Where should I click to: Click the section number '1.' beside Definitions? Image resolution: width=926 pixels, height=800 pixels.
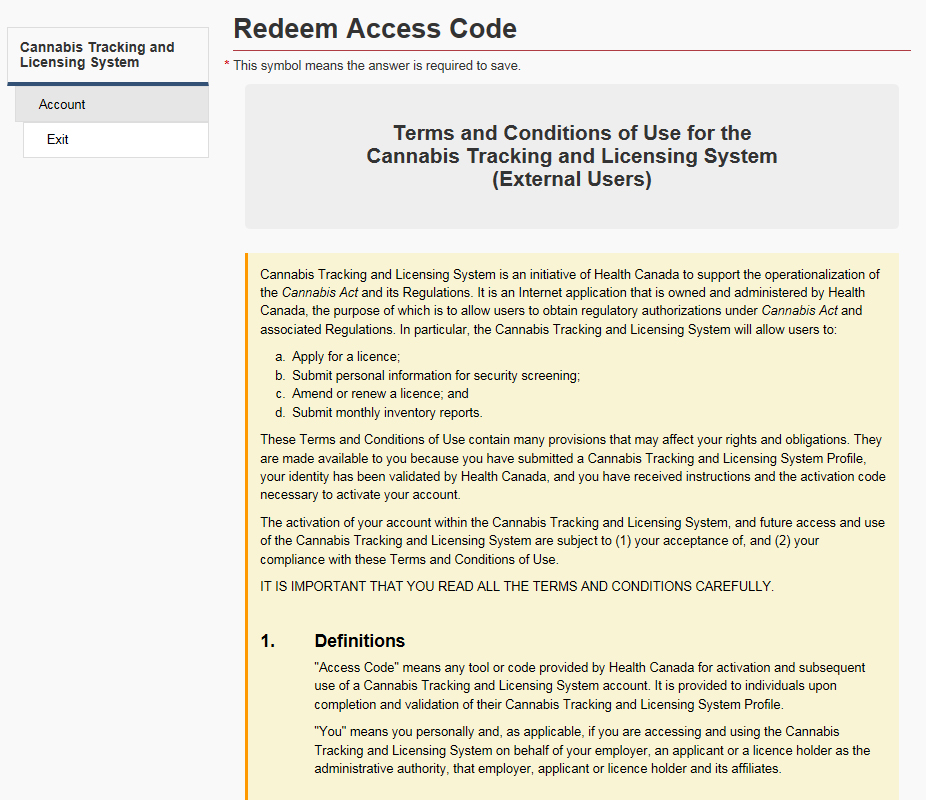268,641
